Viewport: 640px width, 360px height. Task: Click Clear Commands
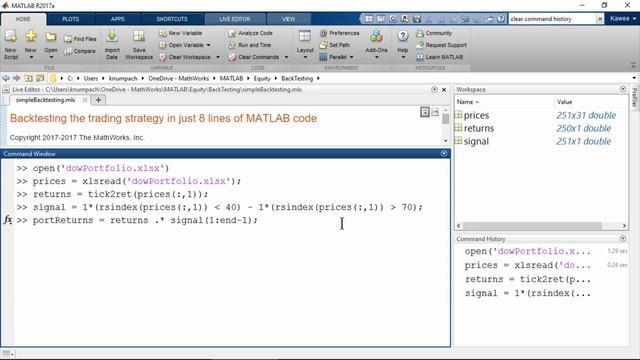pyautogui.click(x=253, y=57)
